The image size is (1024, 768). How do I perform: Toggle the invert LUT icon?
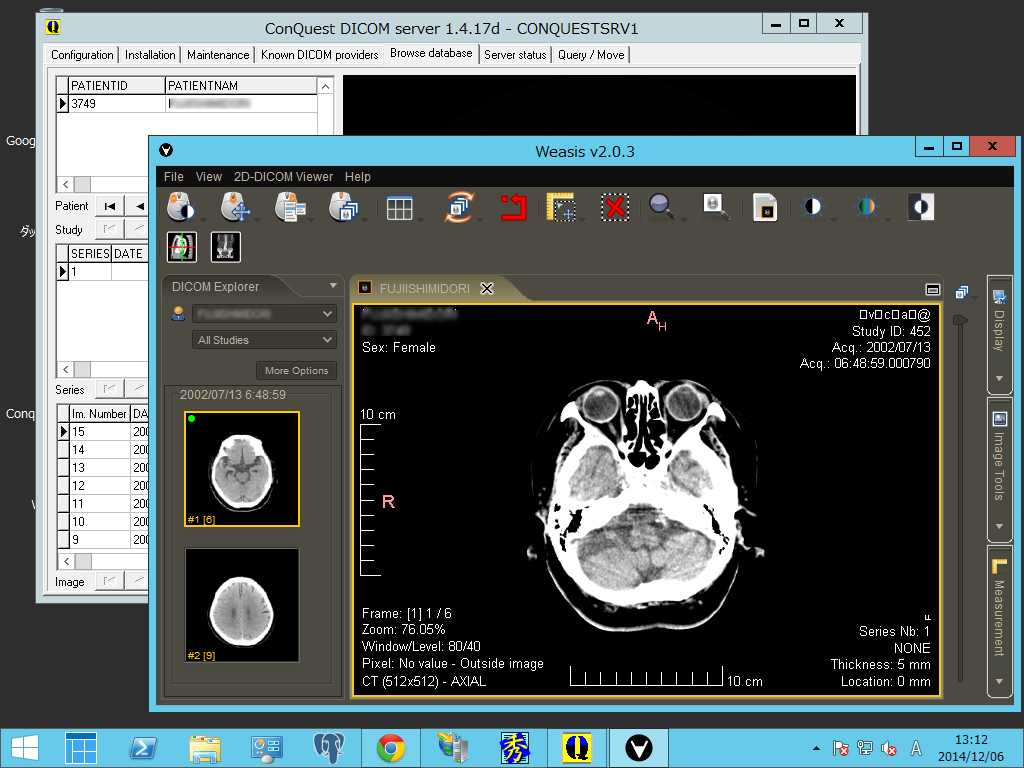pos(921,207)
